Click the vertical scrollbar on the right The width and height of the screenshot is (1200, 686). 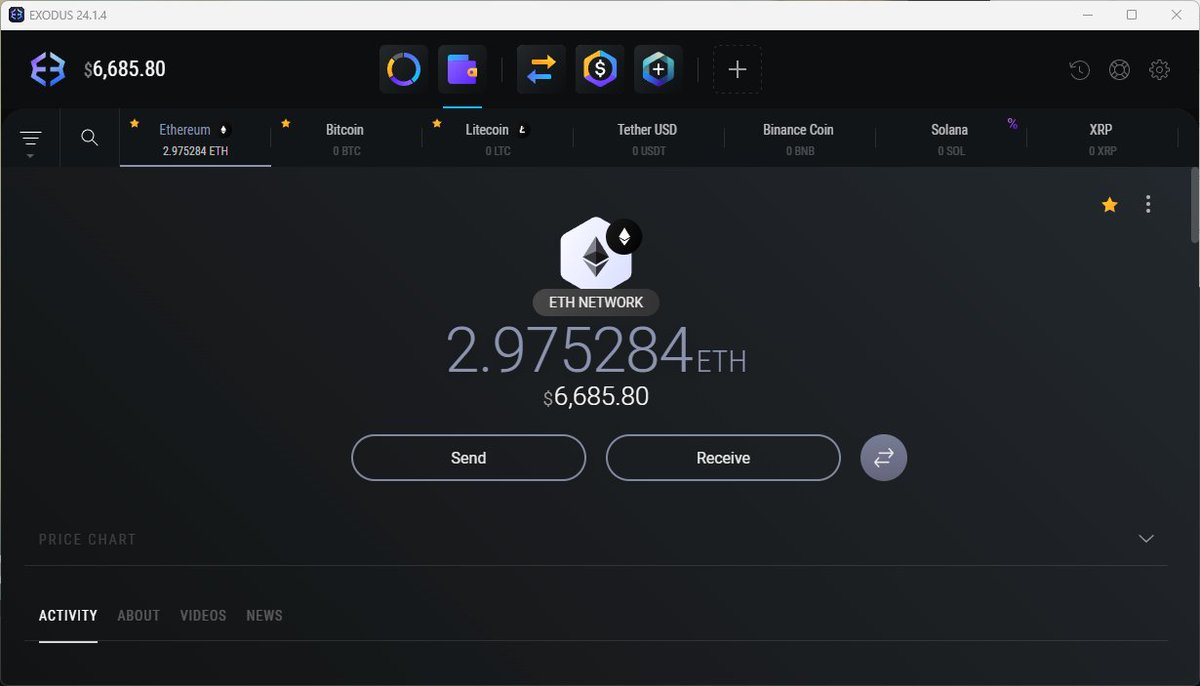click(x=1194, y=205)
